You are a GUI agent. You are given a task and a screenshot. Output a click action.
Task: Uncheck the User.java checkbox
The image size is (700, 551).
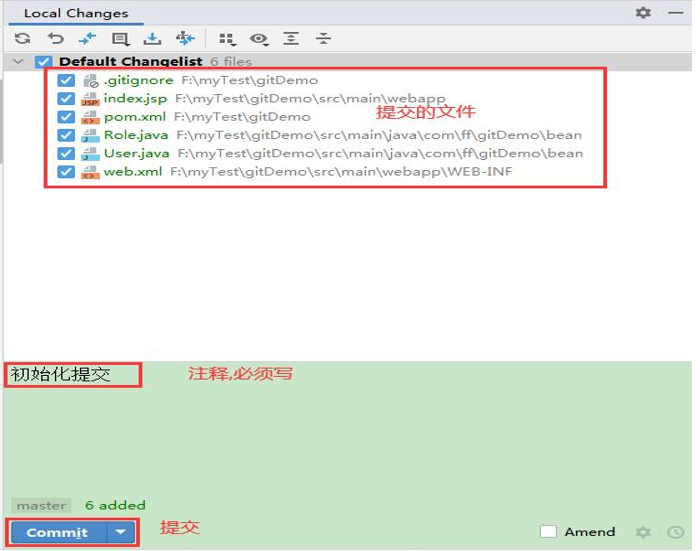66,154
